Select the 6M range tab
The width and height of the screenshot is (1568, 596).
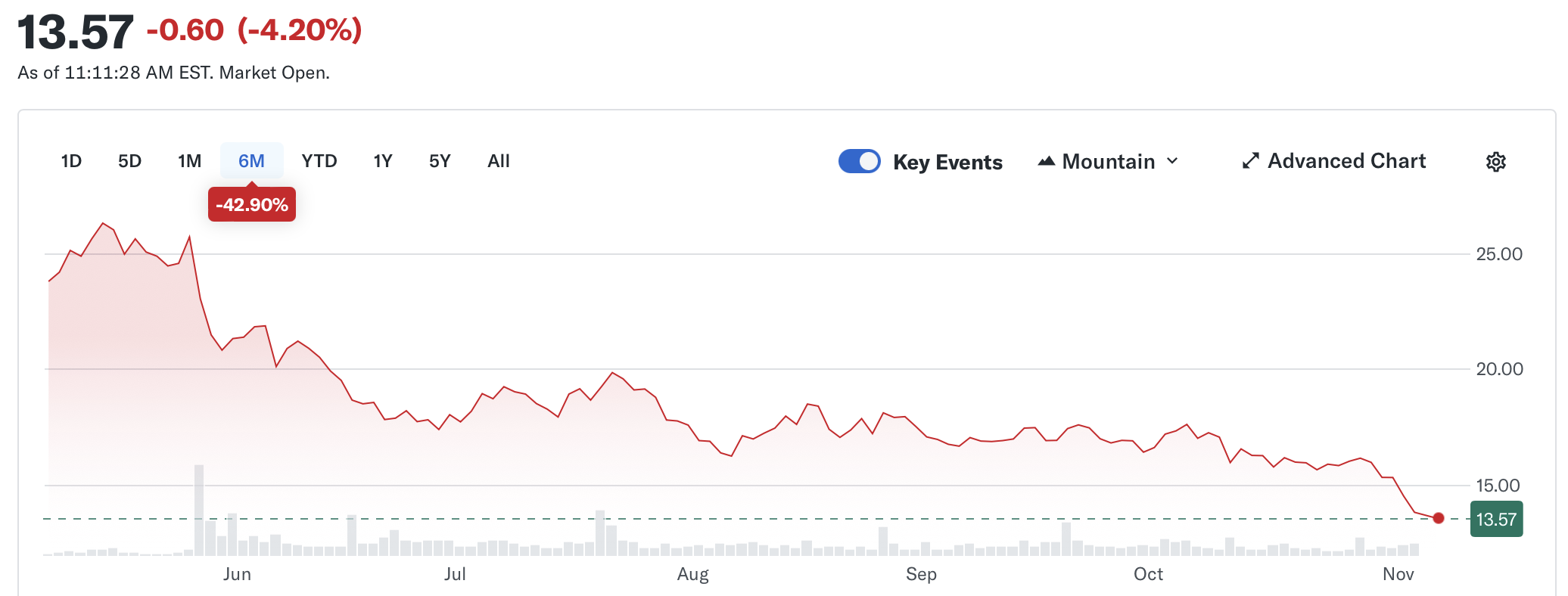[x=251, y=161]
